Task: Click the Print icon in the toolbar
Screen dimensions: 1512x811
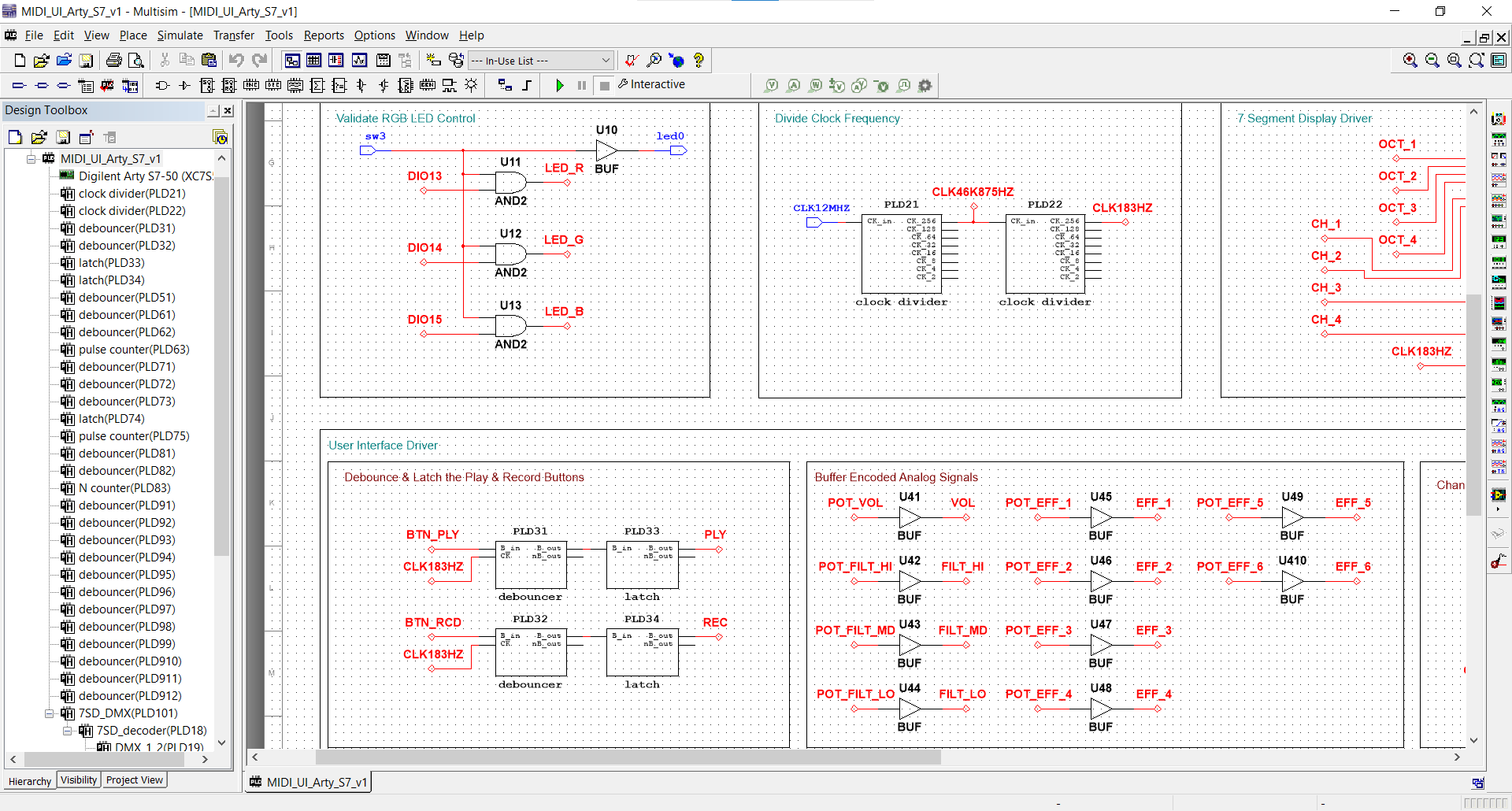Action: [x=114, y=61]
